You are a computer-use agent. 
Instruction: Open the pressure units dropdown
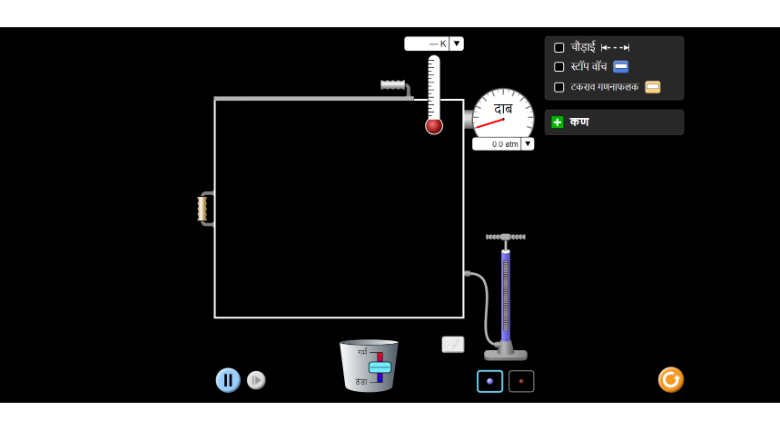[x=528, y=144]
